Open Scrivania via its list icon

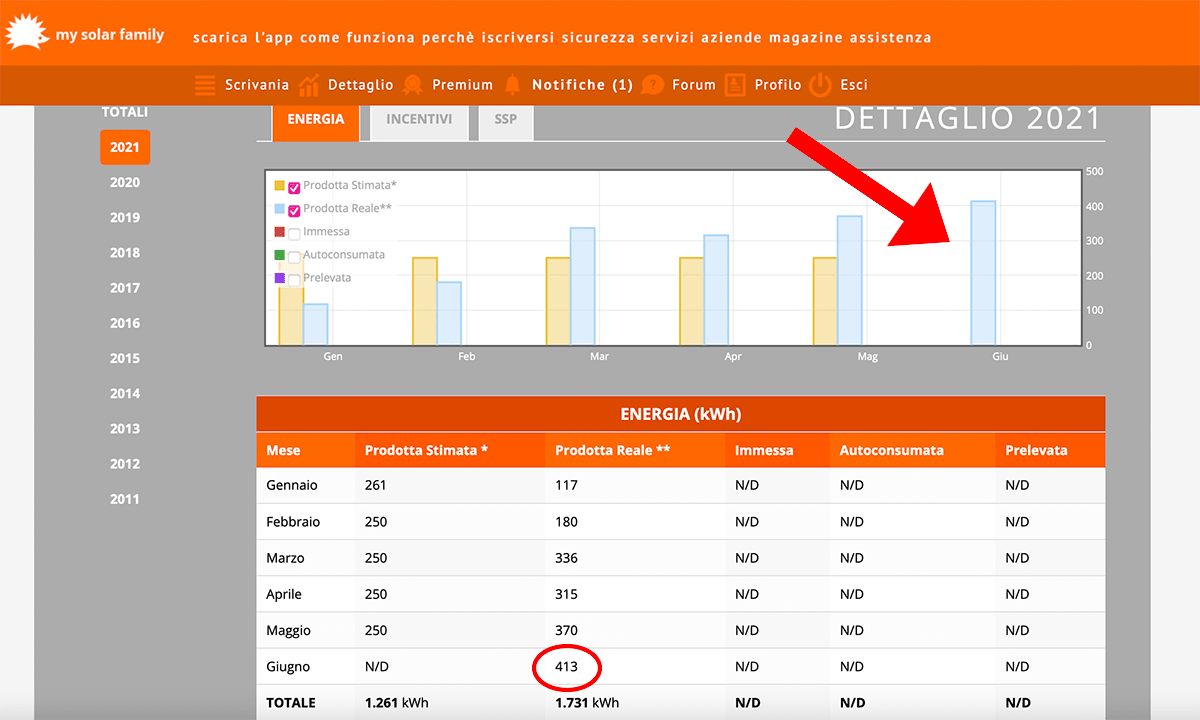[x=205, y=85]
